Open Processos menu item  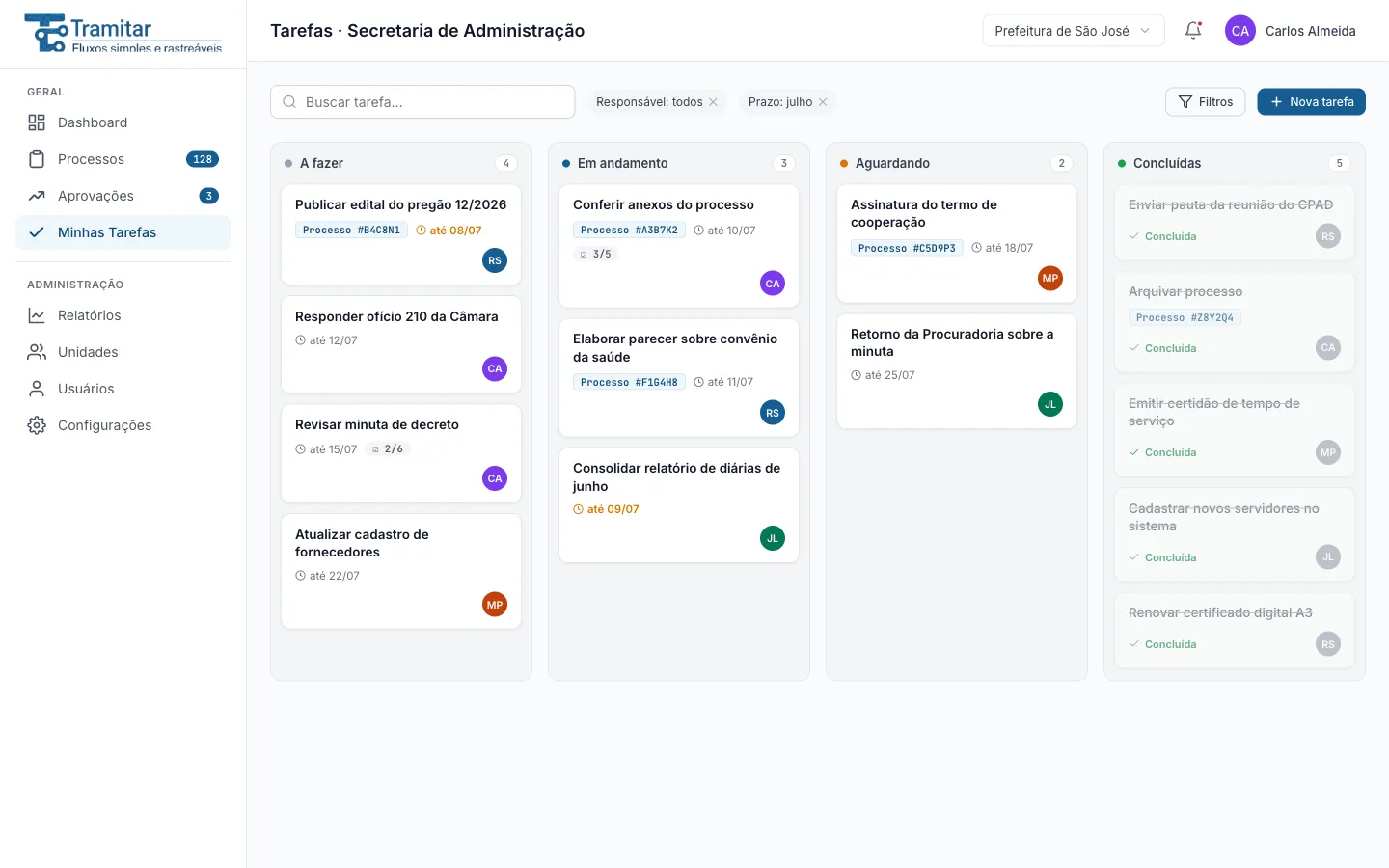(123, 159)
